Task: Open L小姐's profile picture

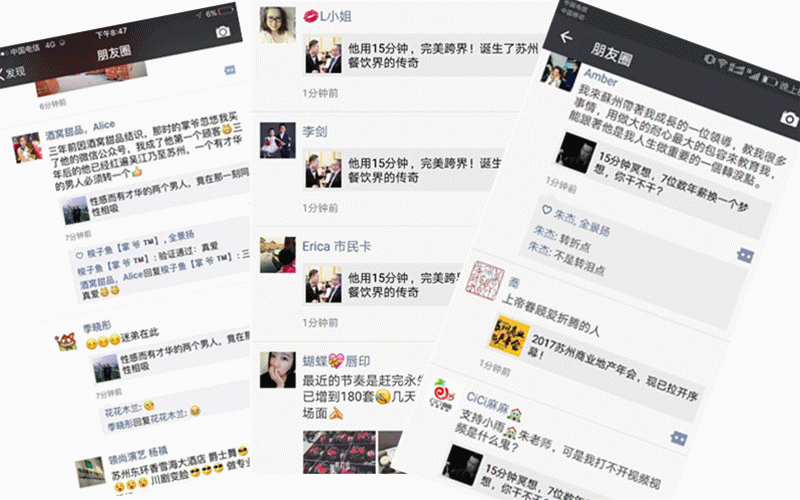Action: tap(278, 25)
